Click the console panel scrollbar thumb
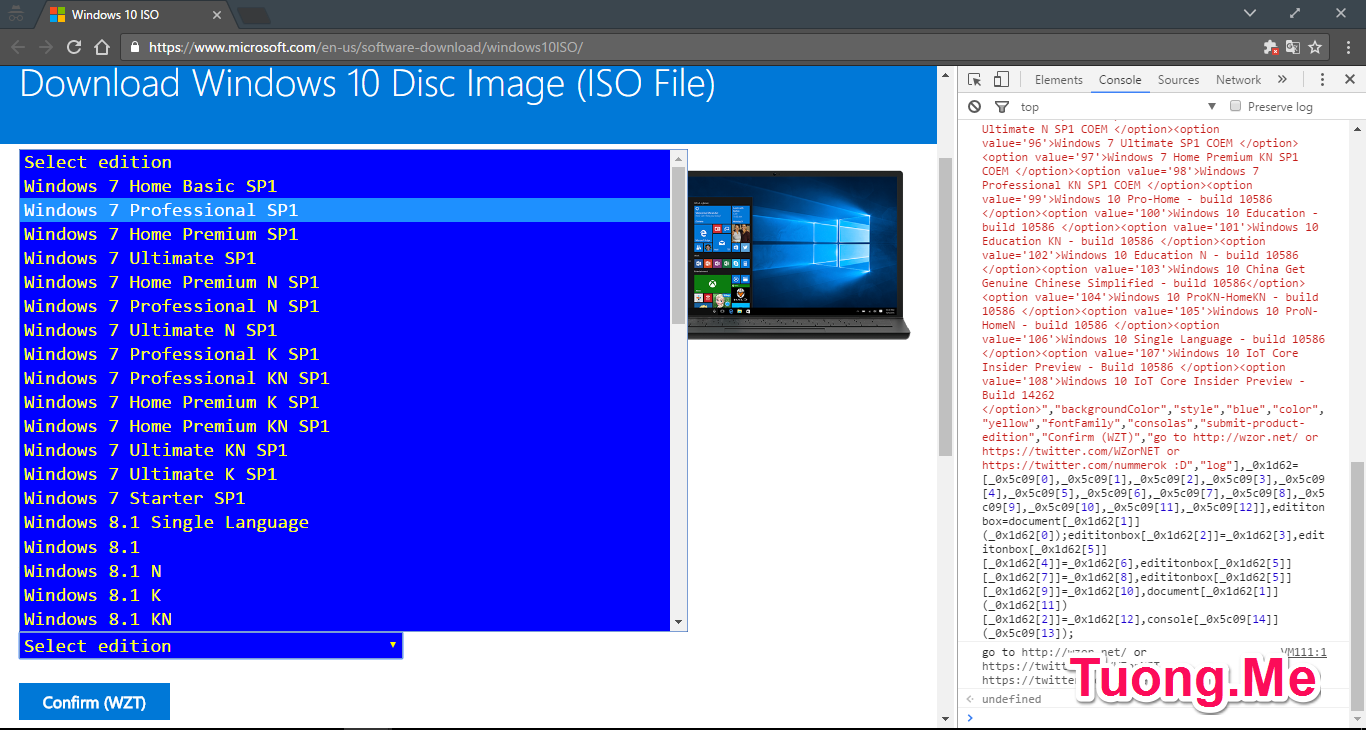 1357,586
